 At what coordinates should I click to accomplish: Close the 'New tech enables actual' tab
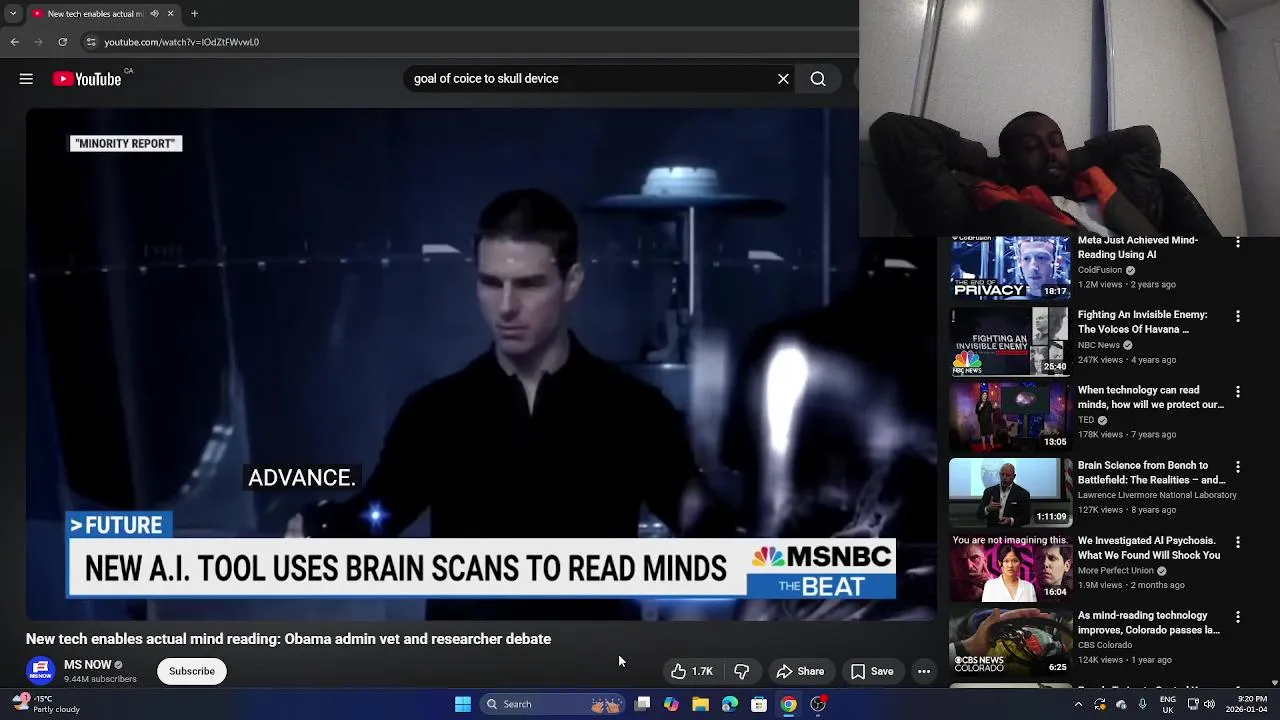pos(170,14)
